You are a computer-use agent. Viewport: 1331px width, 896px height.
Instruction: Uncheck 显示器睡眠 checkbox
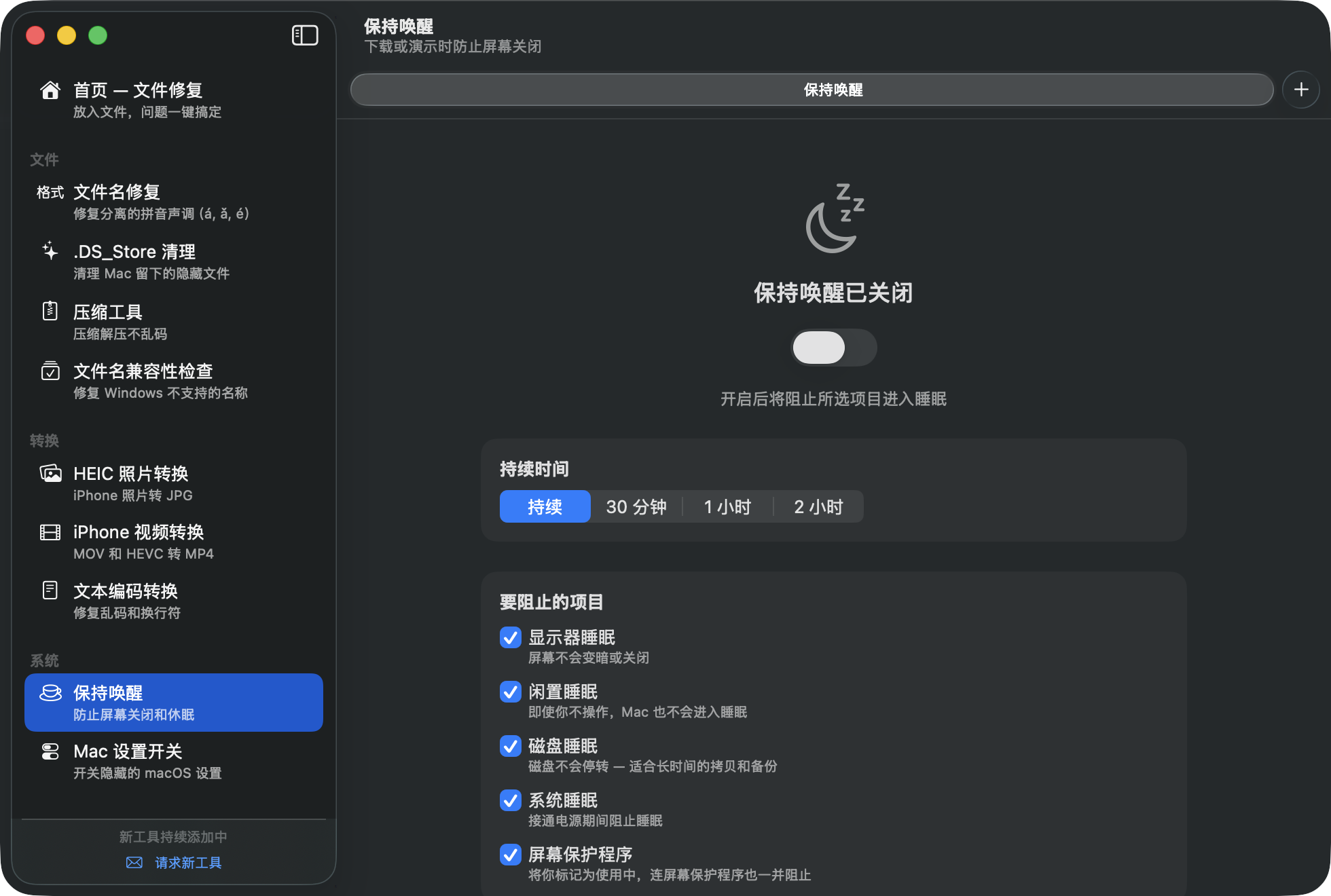coord(511,637)
